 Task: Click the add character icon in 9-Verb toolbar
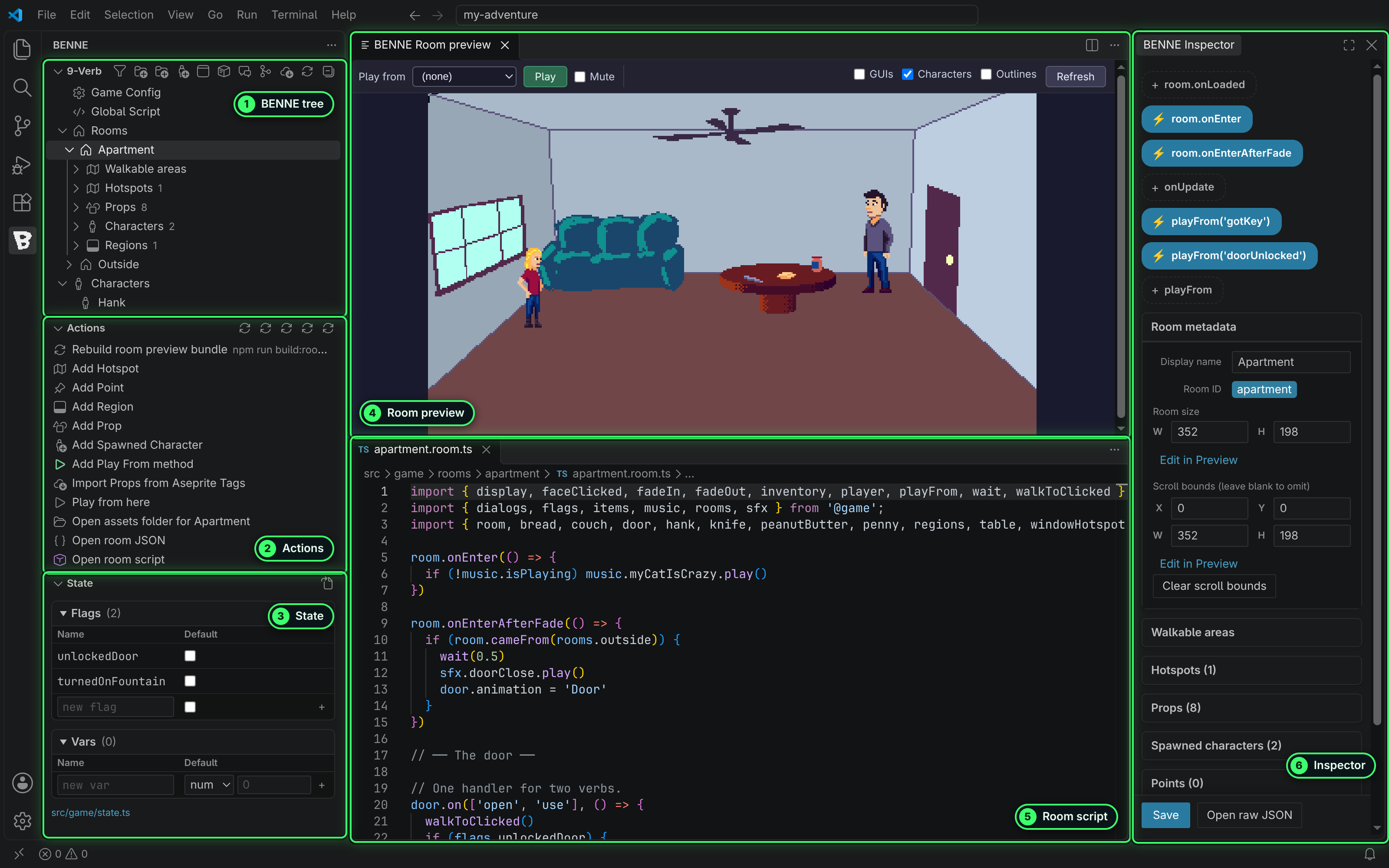pos(182,71)
